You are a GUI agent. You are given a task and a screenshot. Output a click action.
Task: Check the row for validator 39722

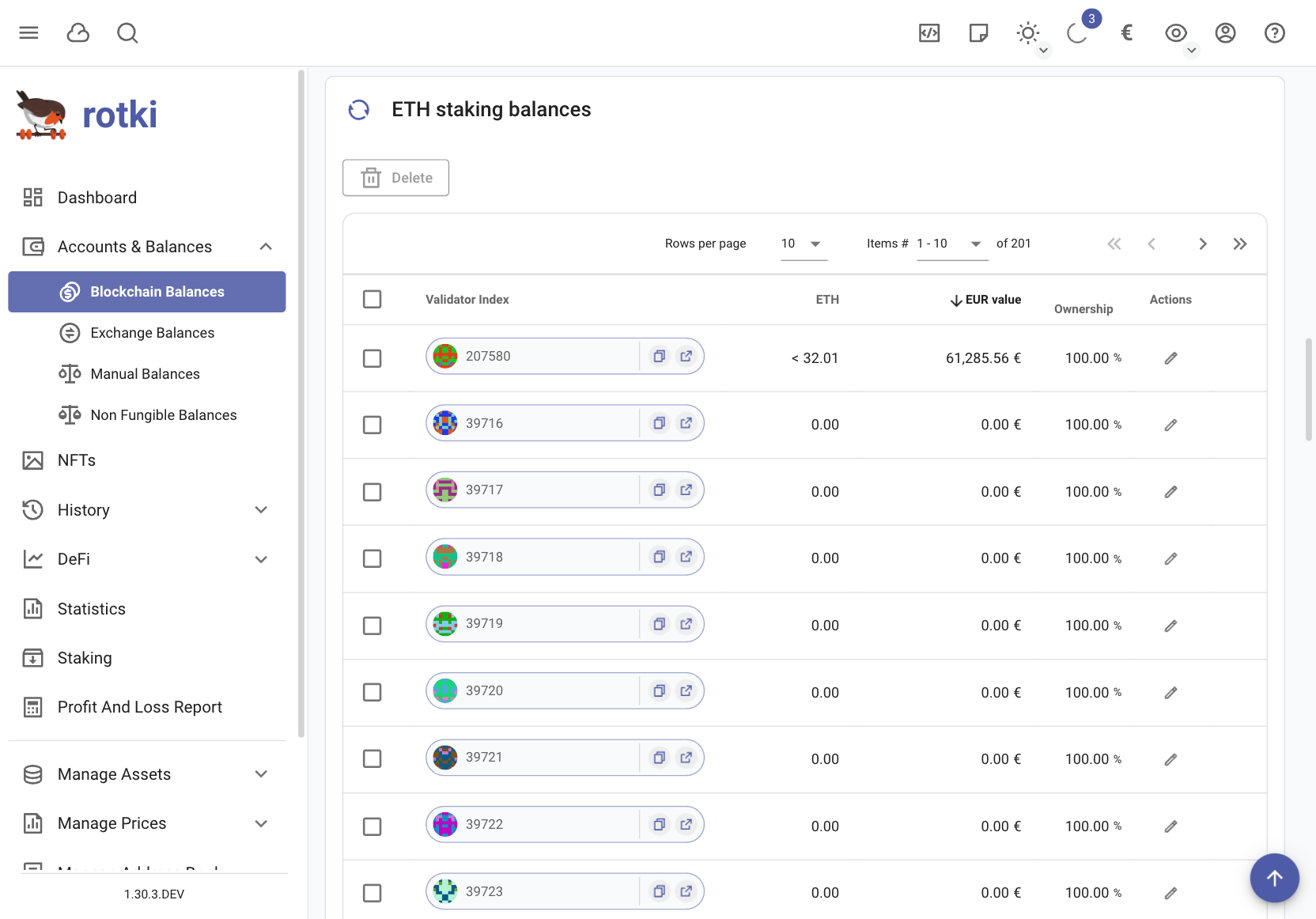(372, 826)
